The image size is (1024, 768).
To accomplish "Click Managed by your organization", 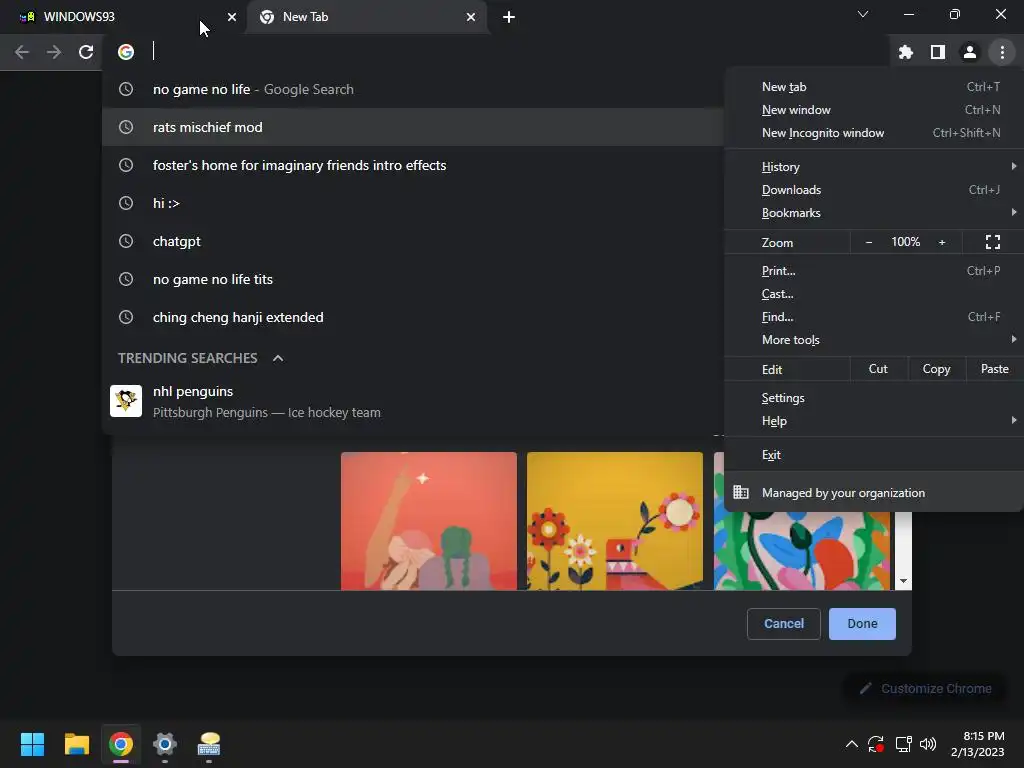I will (x=874, y=492).
